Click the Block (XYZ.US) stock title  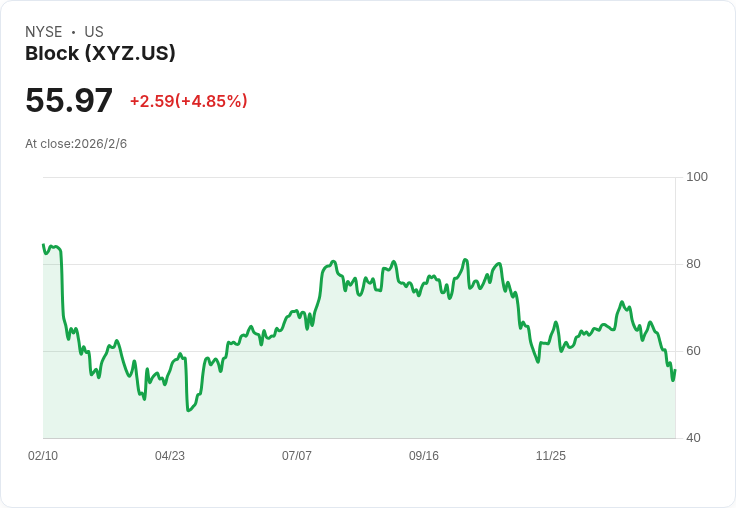pos(100,54)
